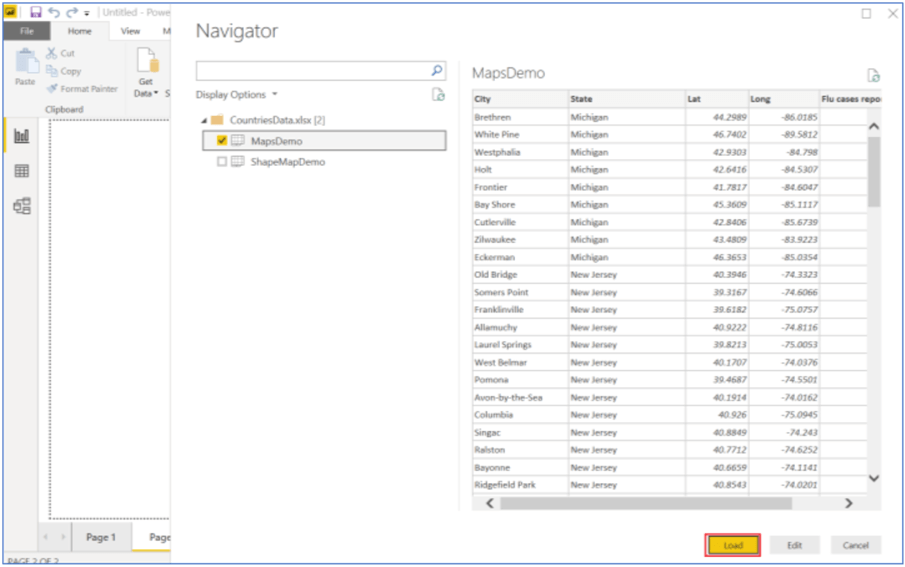The width and height of the screenshot is (905, 567).
Task: Click the Copy command
Action: pyautogui.click(x=63, y=71)
